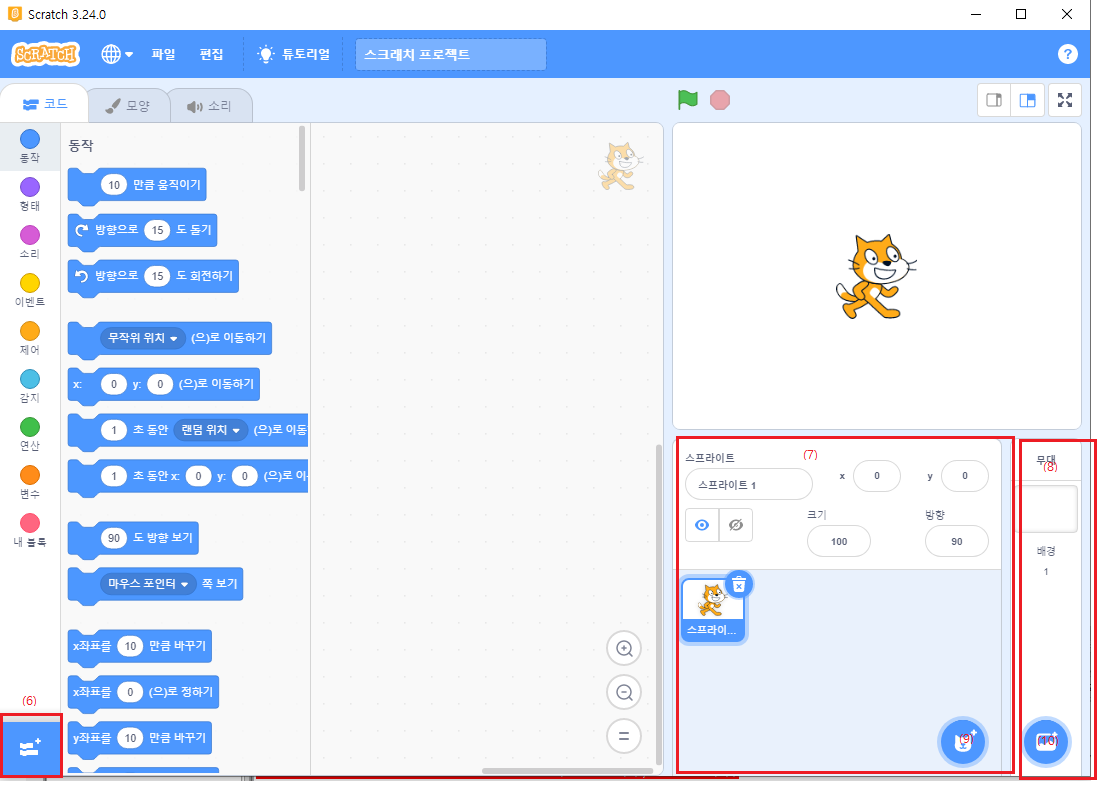Click the clockwise 15 도 돌기 block

(x=143, y=230)
